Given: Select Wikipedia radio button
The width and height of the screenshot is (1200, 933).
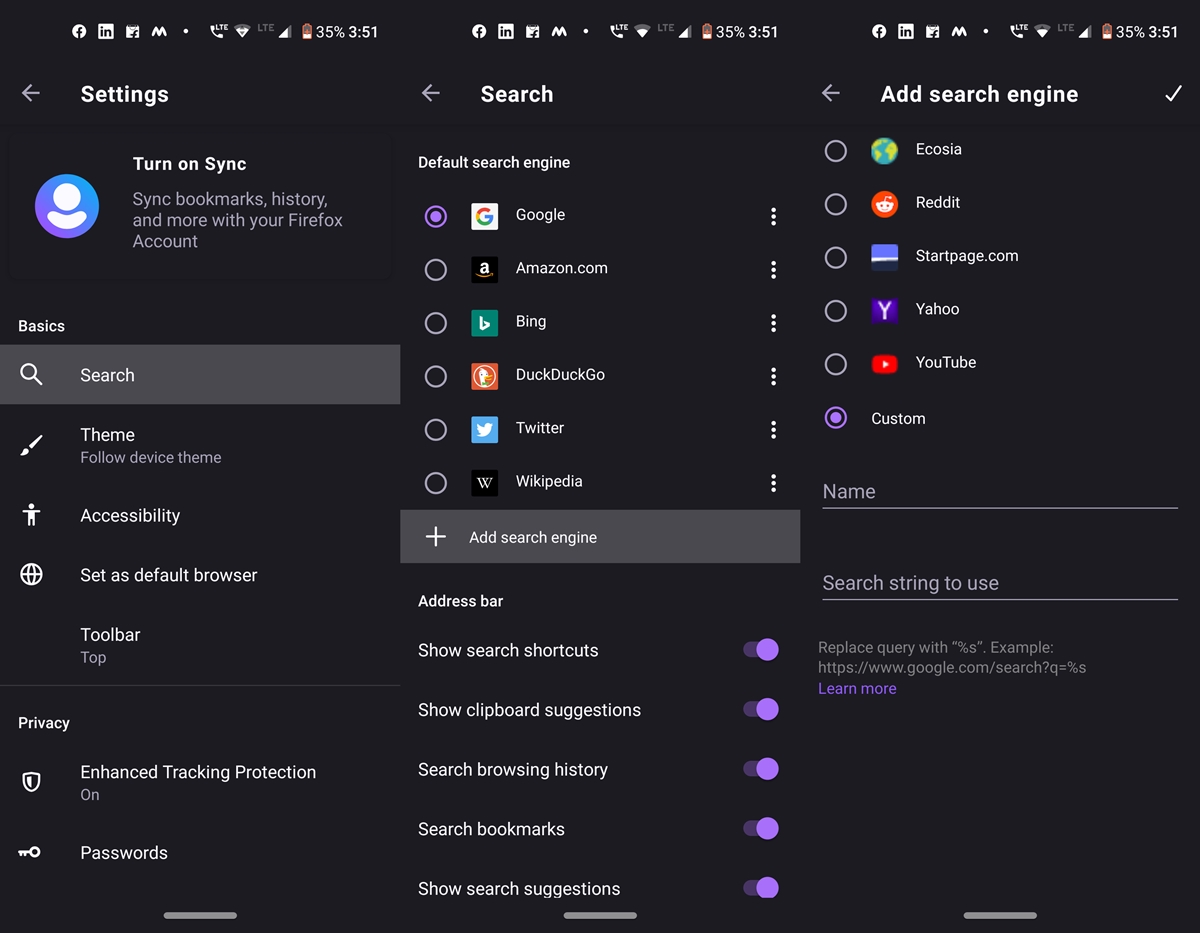Looking at the screenshot, I should pyautogui.click(x=436, y=483).
